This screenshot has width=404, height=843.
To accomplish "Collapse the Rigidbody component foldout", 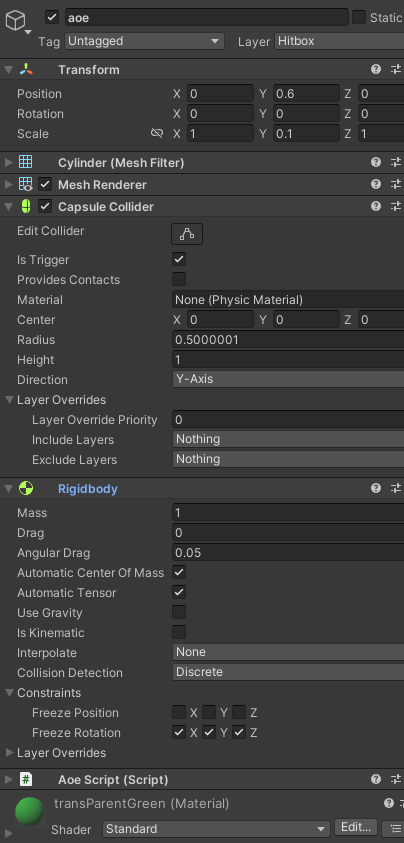I will pyautogui.click(x=8, y=488).
